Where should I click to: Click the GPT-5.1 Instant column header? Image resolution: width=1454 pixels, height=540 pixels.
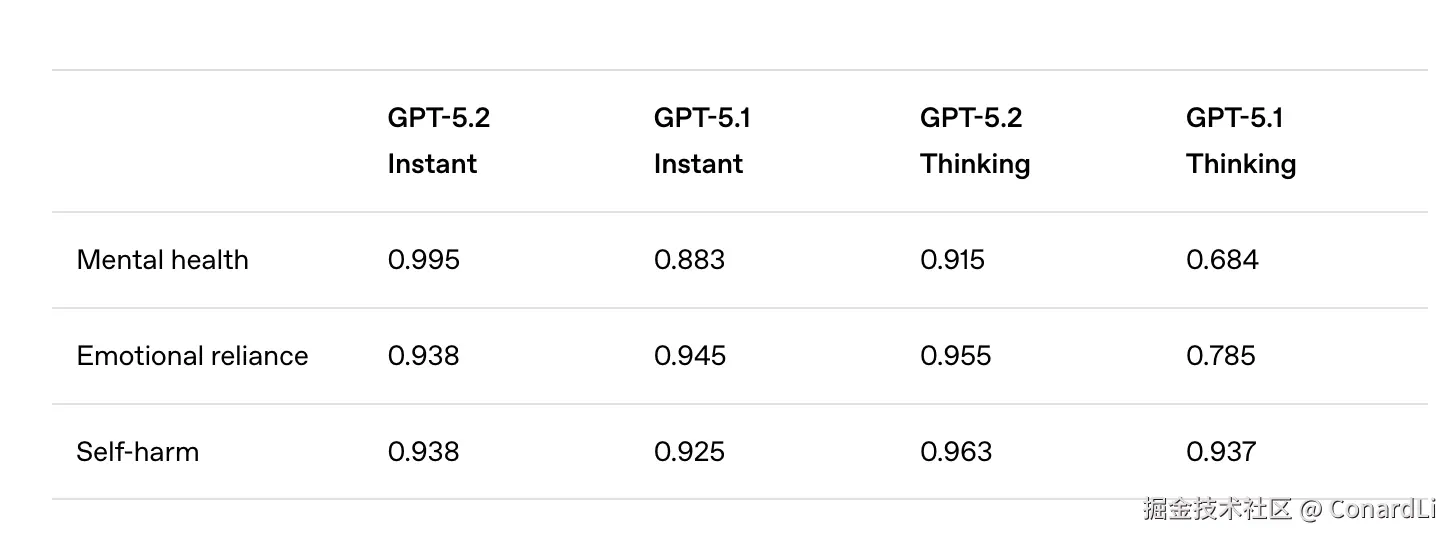pos(702,141)
